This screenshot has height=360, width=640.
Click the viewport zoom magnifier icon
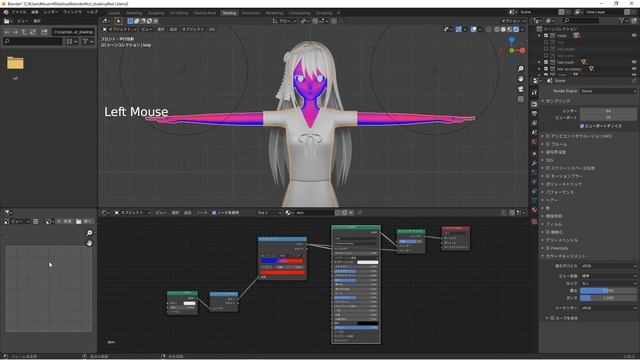[520, 69]
